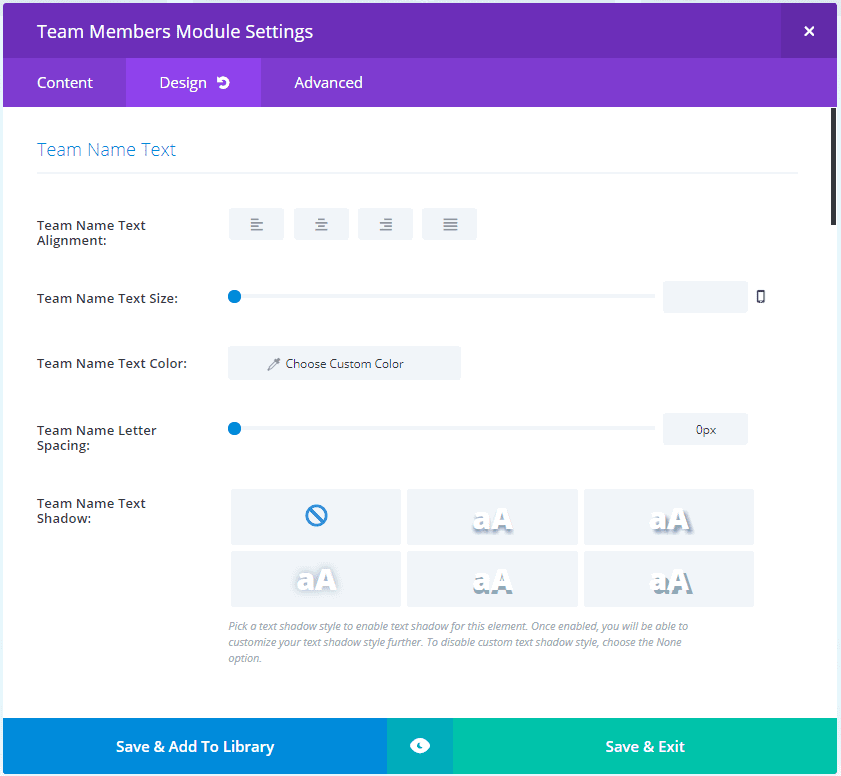
Task: Center-align the team name text
Action: coord(321,224)
